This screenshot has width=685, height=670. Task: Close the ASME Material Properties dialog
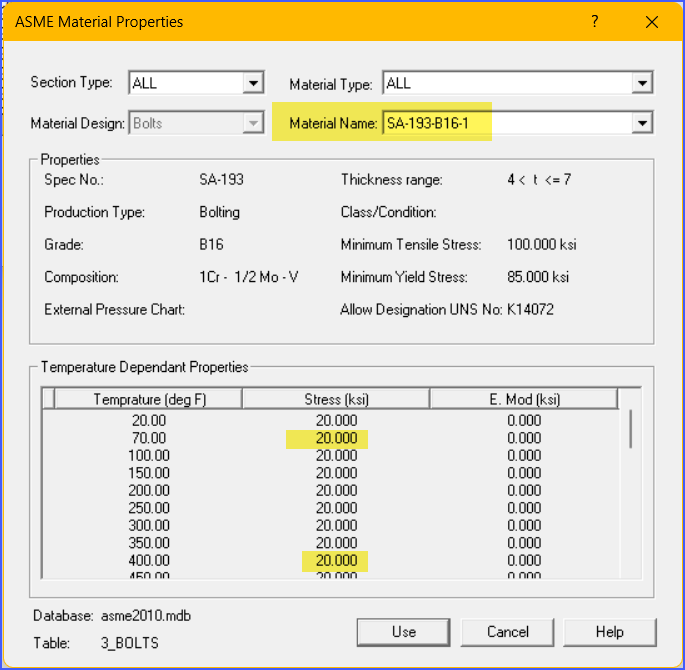pos(651,22)
